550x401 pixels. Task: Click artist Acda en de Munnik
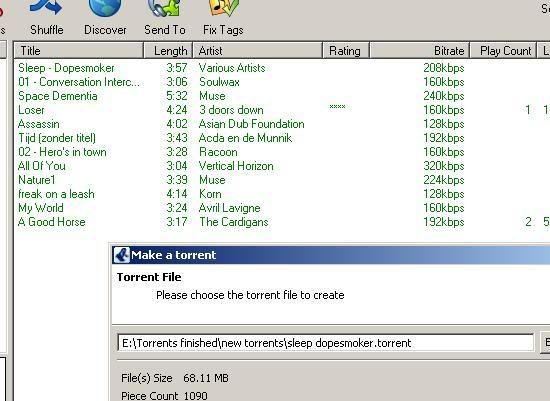245,138
